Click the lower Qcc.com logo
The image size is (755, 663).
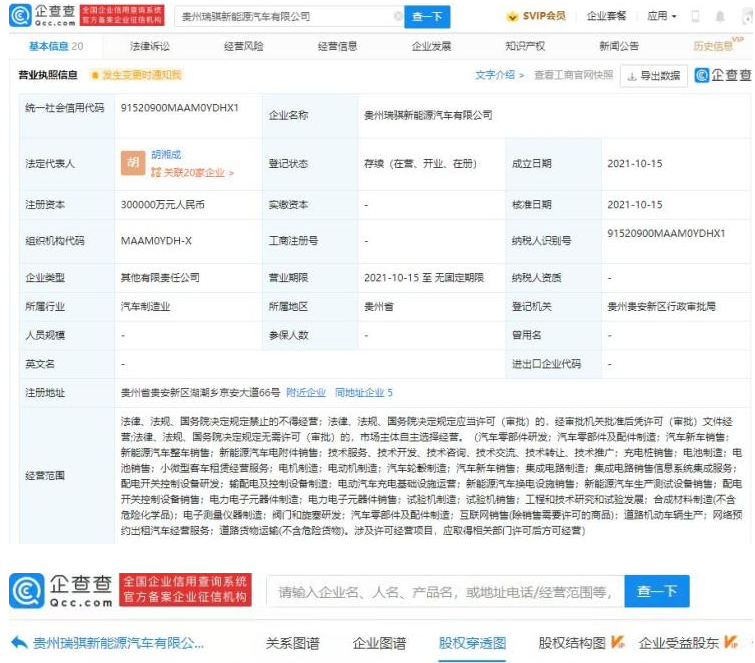point(61,591)
